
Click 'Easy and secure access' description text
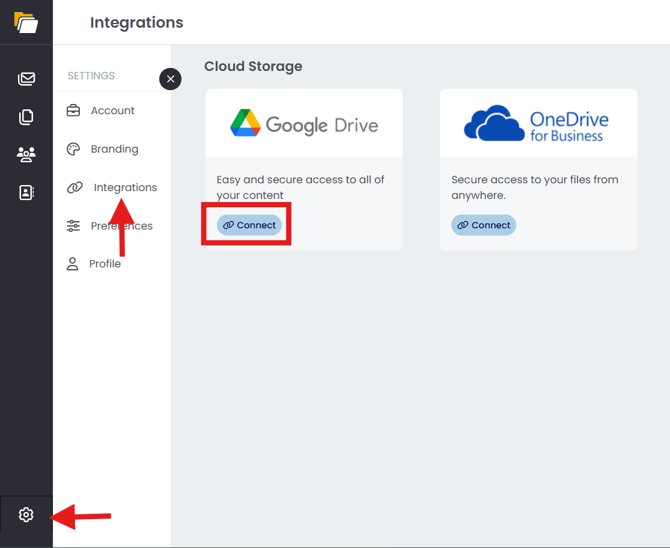click(x=300, y=187)
